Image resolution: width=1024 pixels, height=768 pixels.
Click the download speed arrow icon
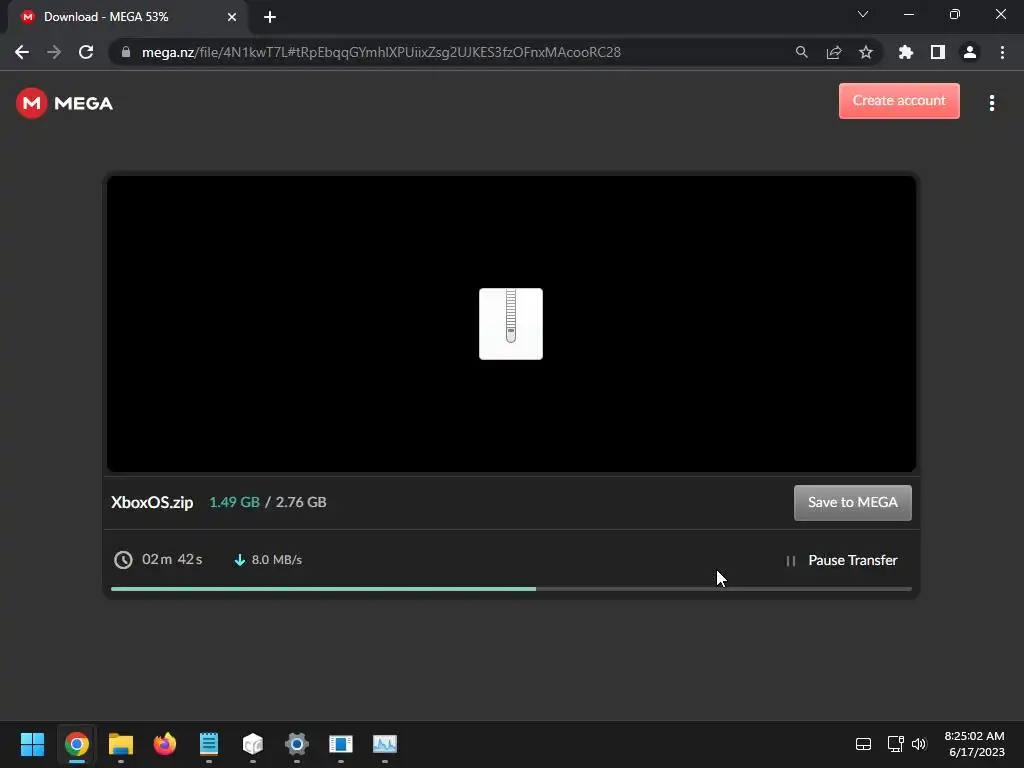(240, 560)
